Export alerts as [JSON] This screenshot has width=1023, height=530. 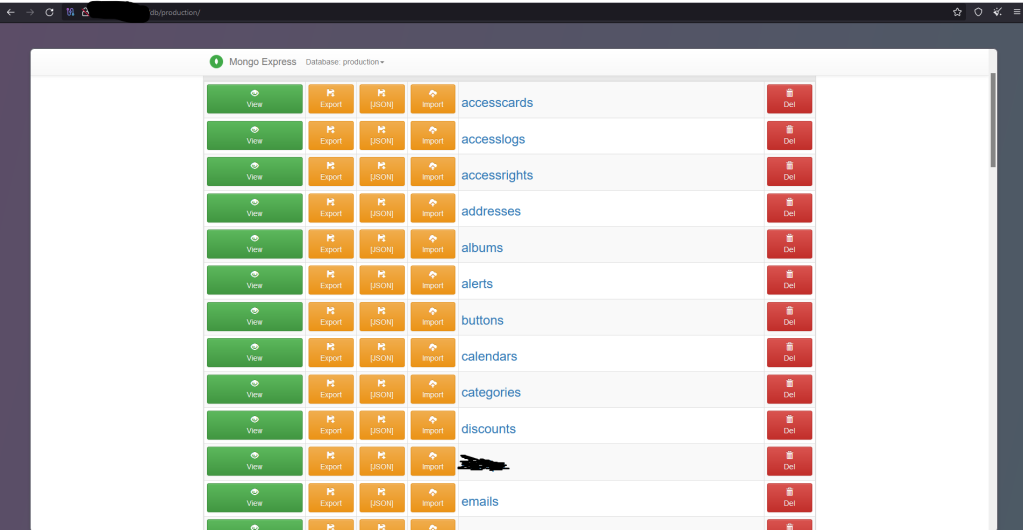pyautogui.click(x=382, y=280)
